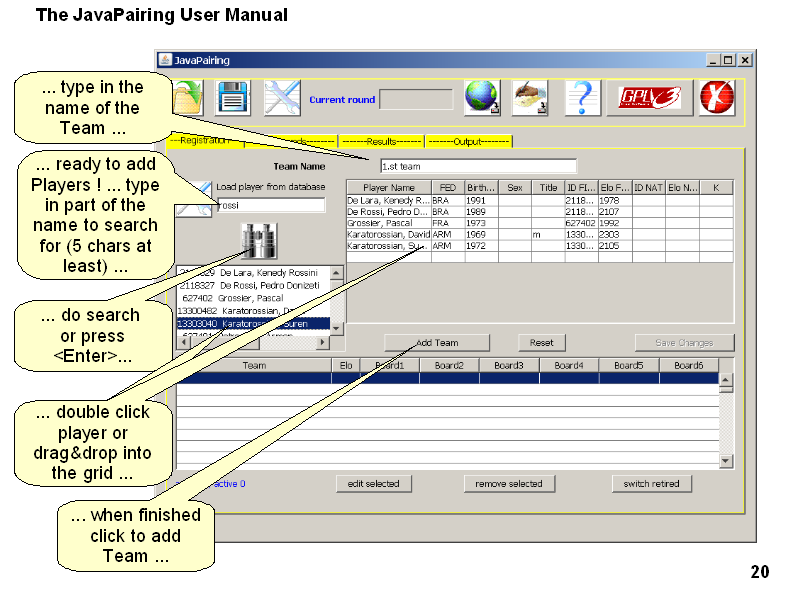This screenshot has width=800, height=600.
Task: Click the search list right scroll arrow
Action: pyautogui.click(x=322, y=342)
